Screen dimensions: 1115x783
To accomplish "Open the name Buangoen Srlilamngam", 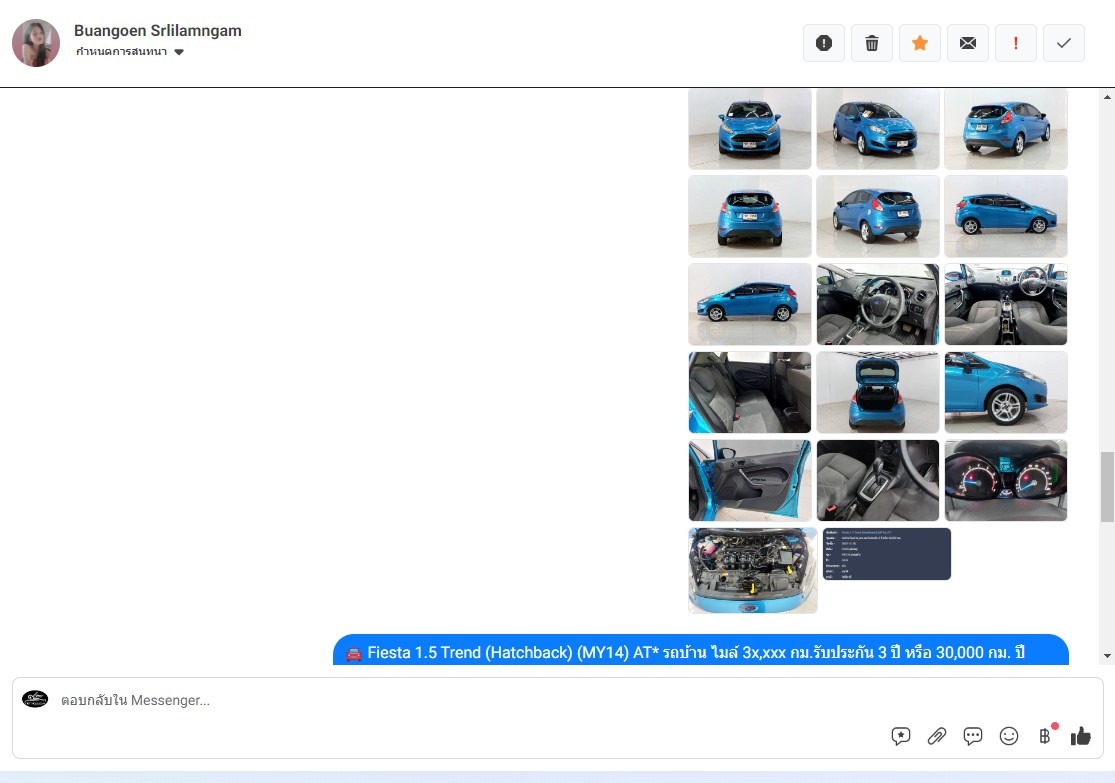I will (x=158, y=31).
